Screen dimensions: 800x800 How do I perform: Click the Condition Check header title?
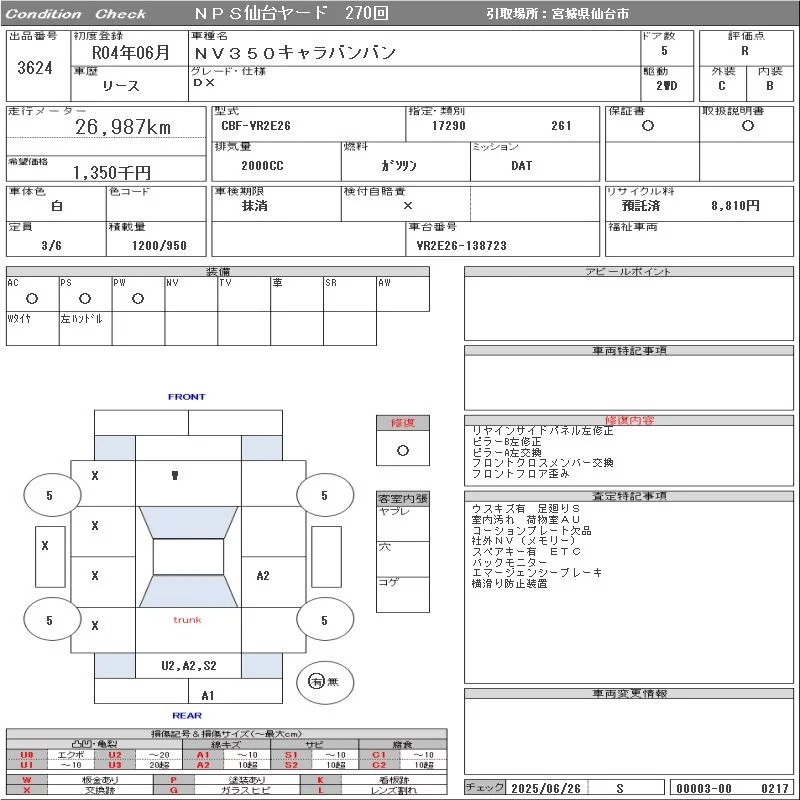76,14
